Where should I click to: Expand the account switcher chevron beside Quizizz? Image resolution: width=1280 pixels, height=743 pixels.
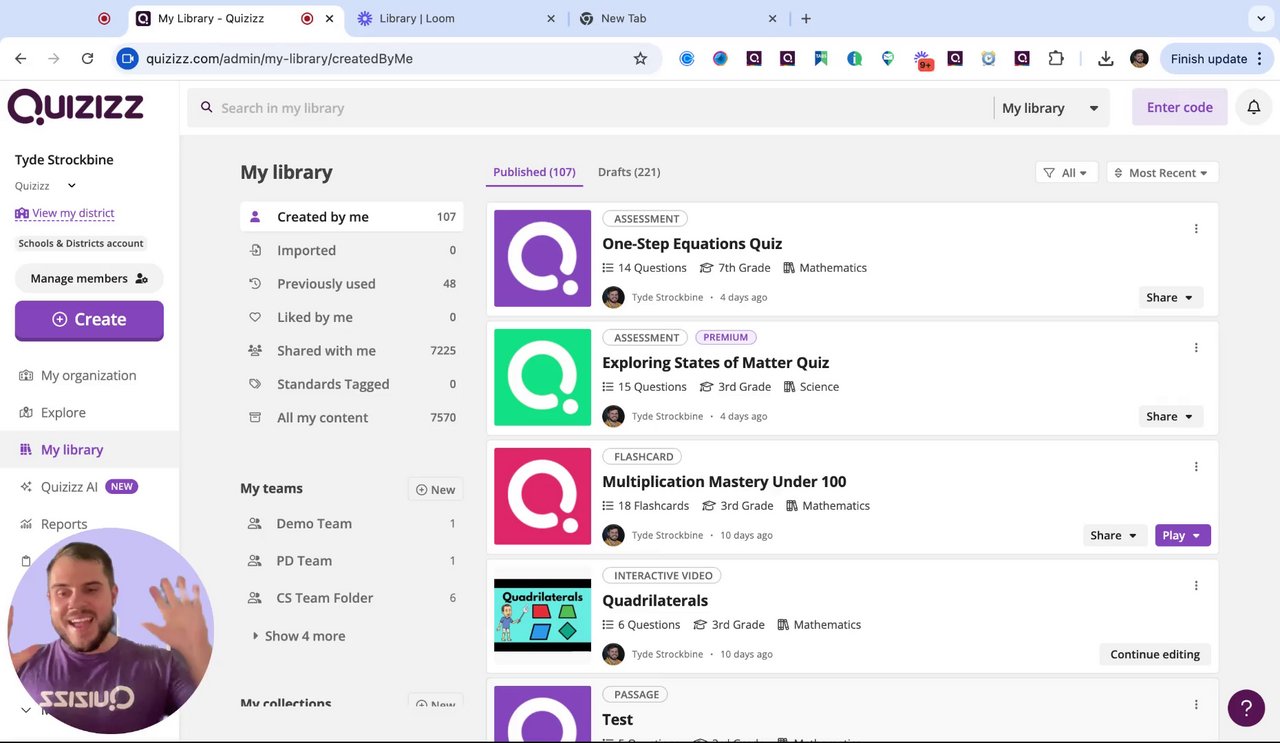(x=71, y=186)
